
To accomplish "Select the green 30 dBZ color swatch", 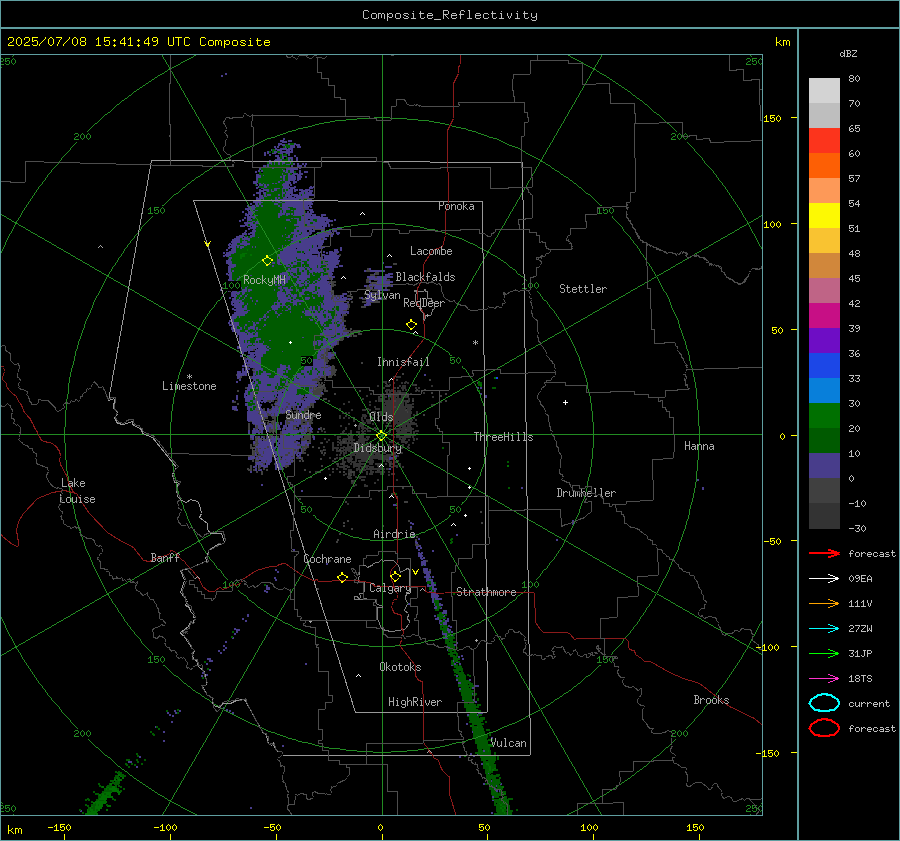I will pos(824,416).
